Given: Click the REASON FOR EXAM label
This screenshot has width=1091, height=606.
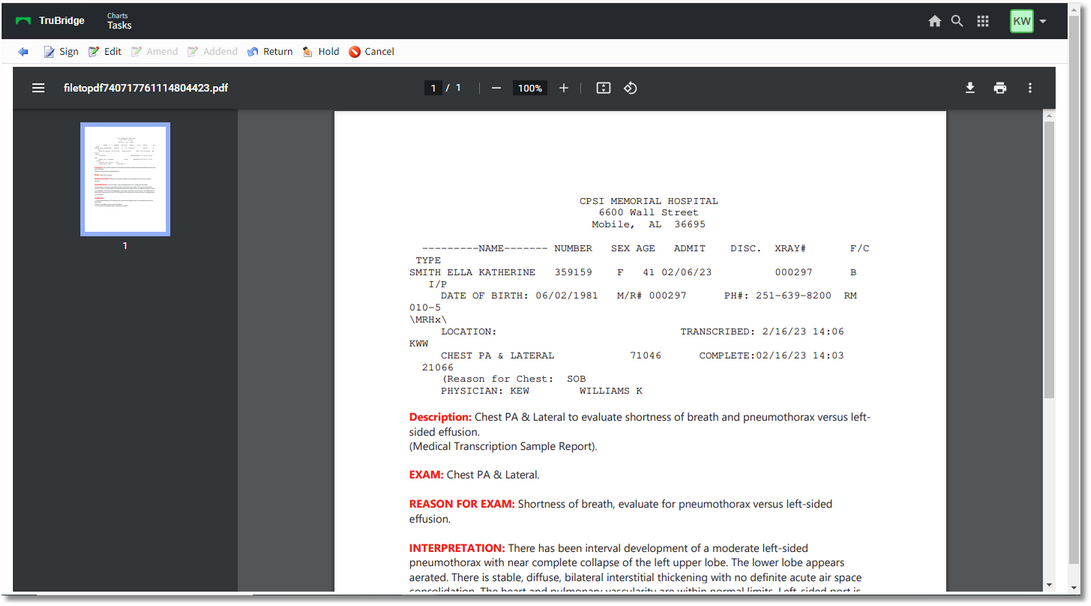Looking at the screenshot, I should (462, 504).
